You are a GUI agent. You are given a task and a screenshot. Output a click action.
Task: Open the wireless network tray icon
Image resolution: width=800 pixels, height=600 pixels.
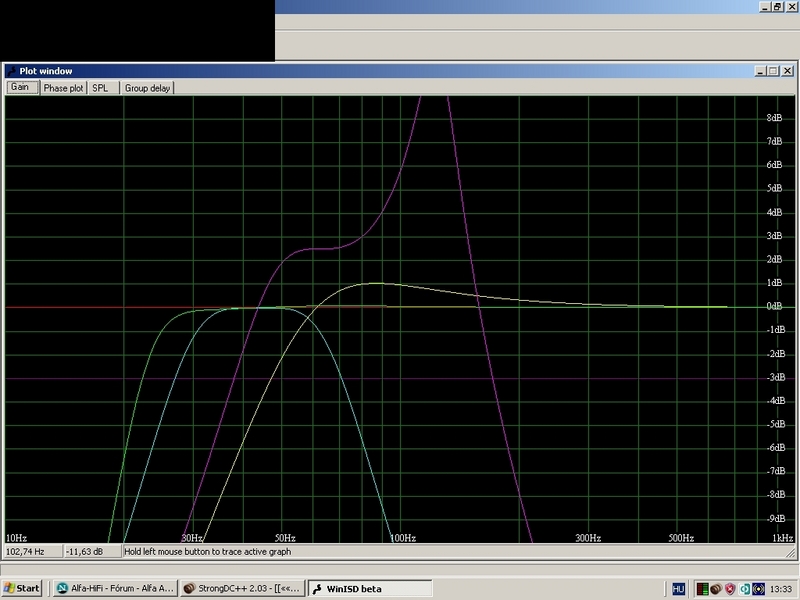click(x=758, y=588)
